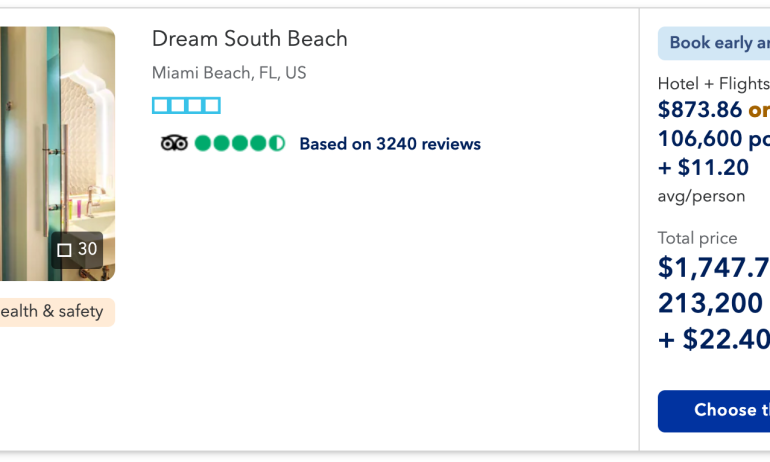Screen dimensions: 770x462
Task: Click the green TripAdvisor rating bubbles
Action: pos(240,143)
